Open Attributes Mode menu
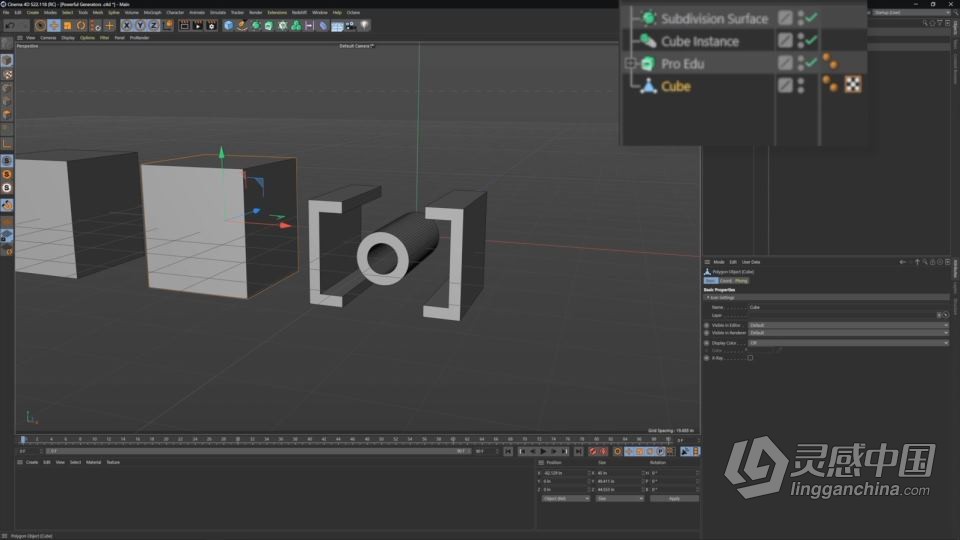 [719, 262]
